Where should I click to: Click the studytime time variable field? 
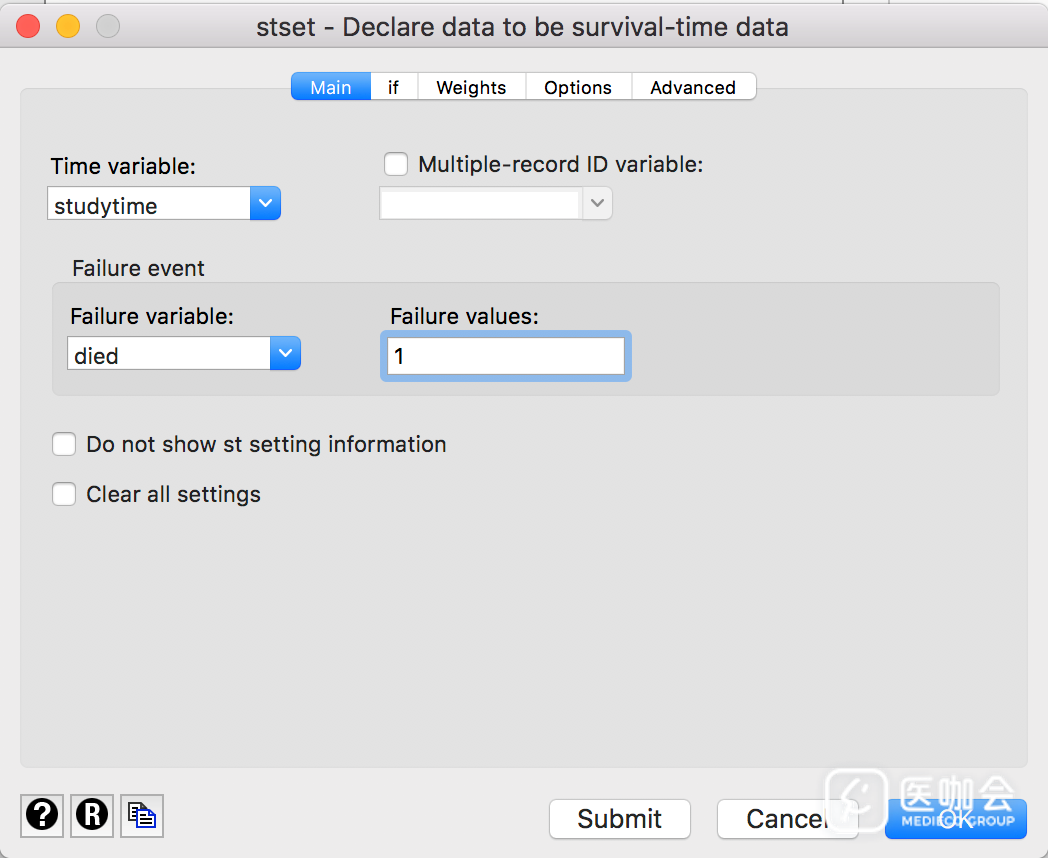tap(148, 205)
